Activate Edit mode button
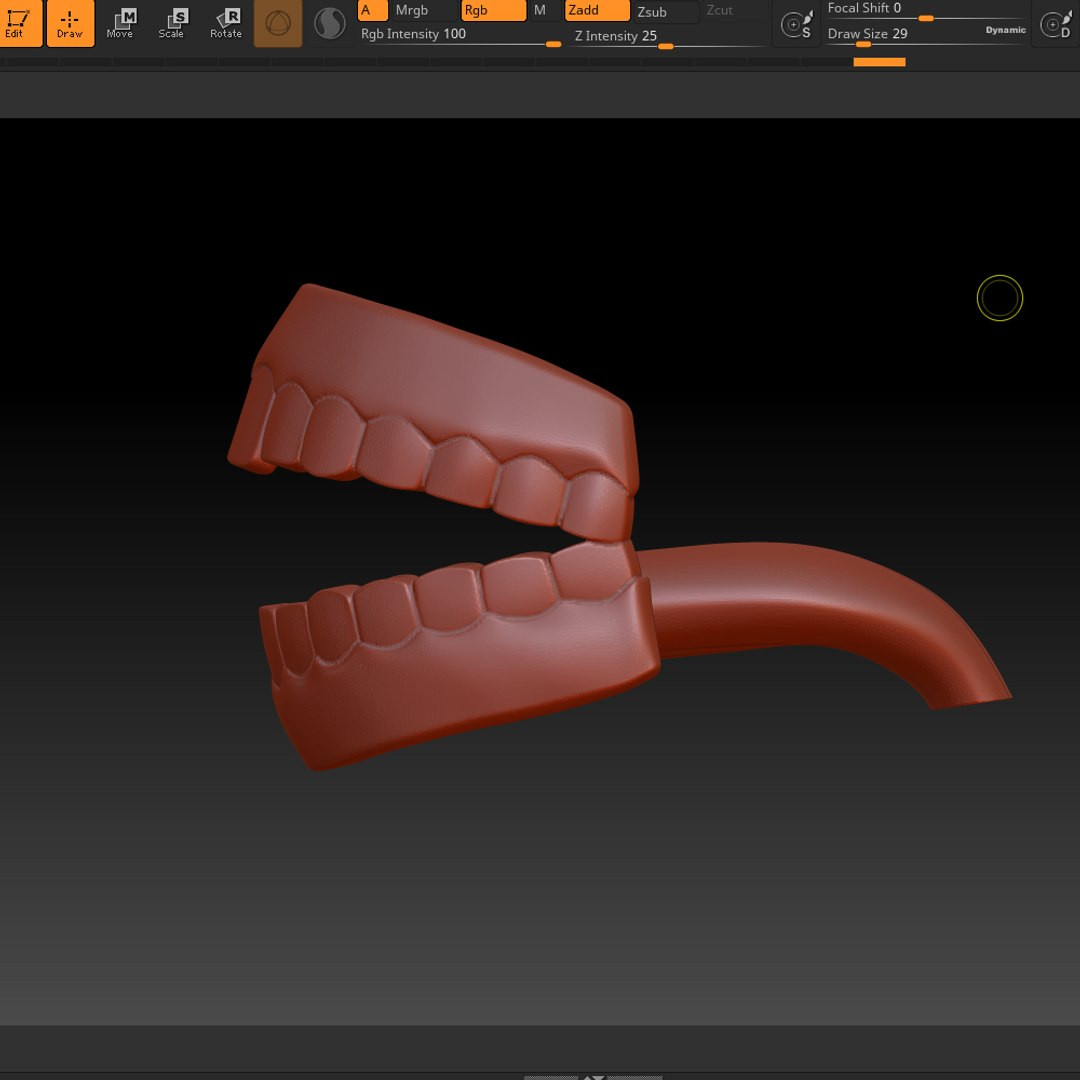The height and width of the screenshot is (1080, 1080). click(x=20, y=23)
